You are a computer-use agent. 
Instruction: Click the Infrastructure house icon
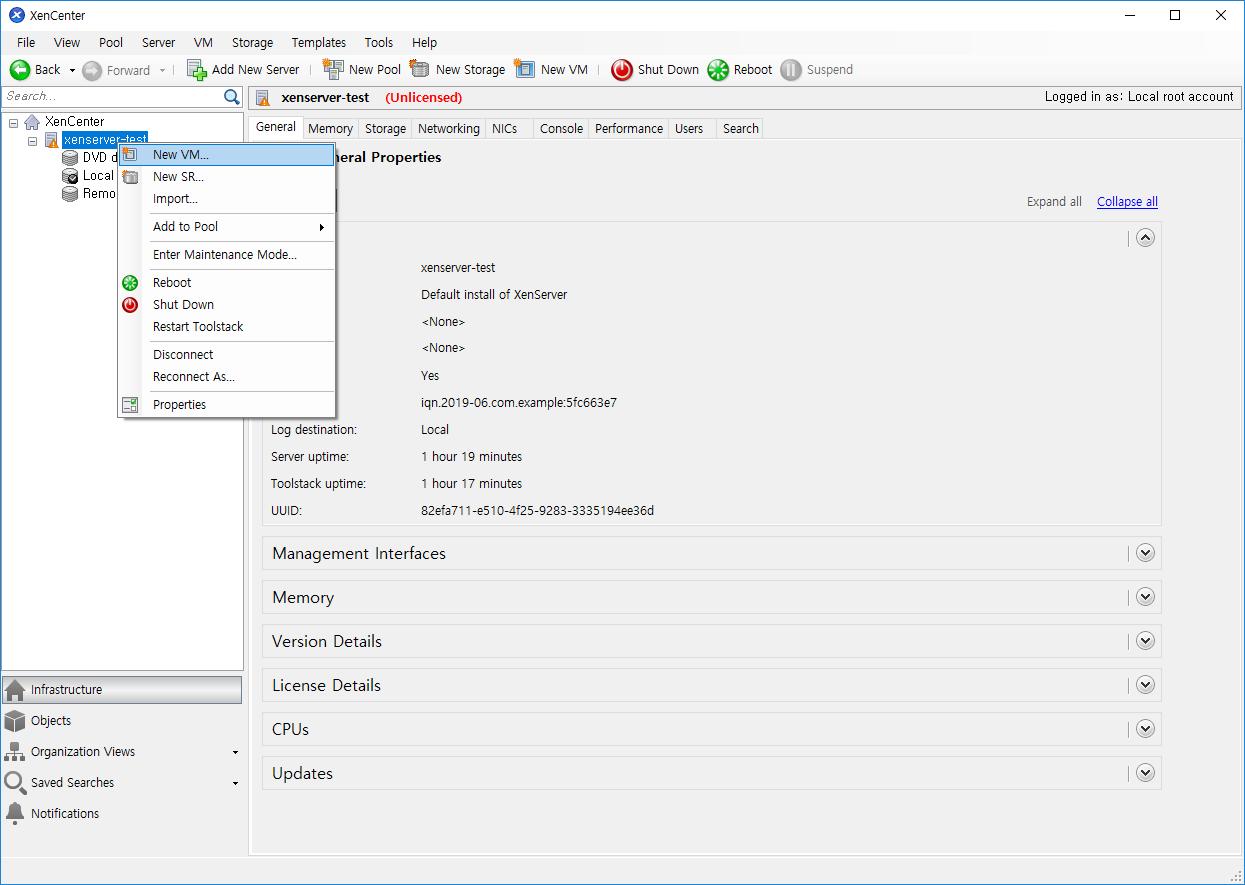pyautogui.click(x=15, y=690)
